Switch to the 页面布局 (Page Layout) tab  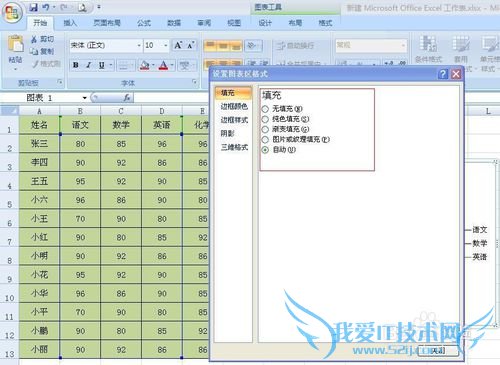(107, 23)
